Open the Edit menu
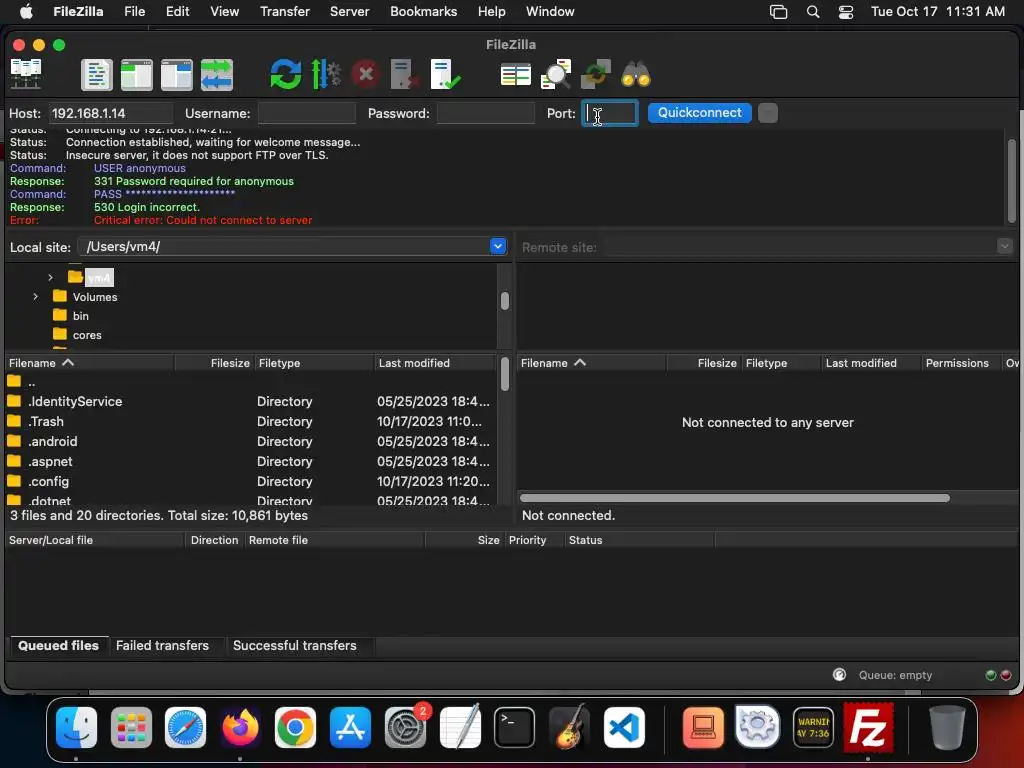This screenshot has width=1024, height=768. pos(177,12)
